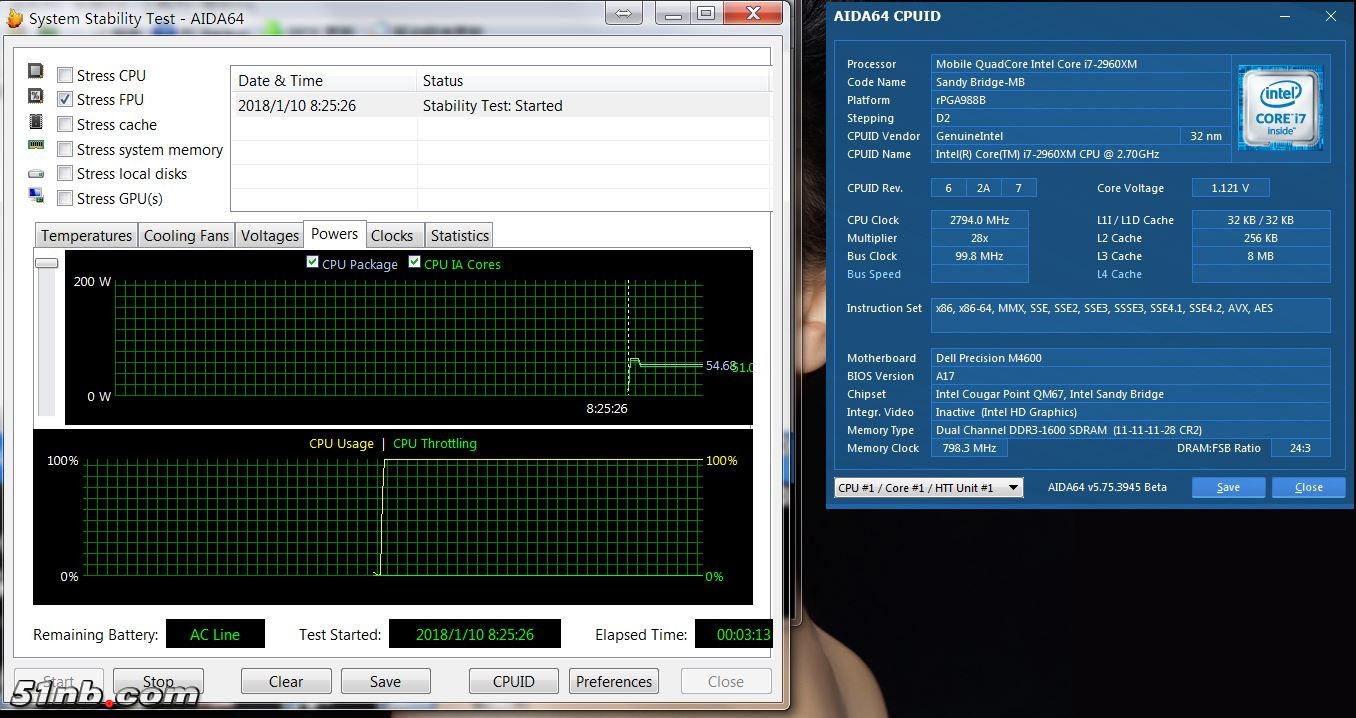Click the CPU Clock value 2794.0 MHz

coord(979,220)
